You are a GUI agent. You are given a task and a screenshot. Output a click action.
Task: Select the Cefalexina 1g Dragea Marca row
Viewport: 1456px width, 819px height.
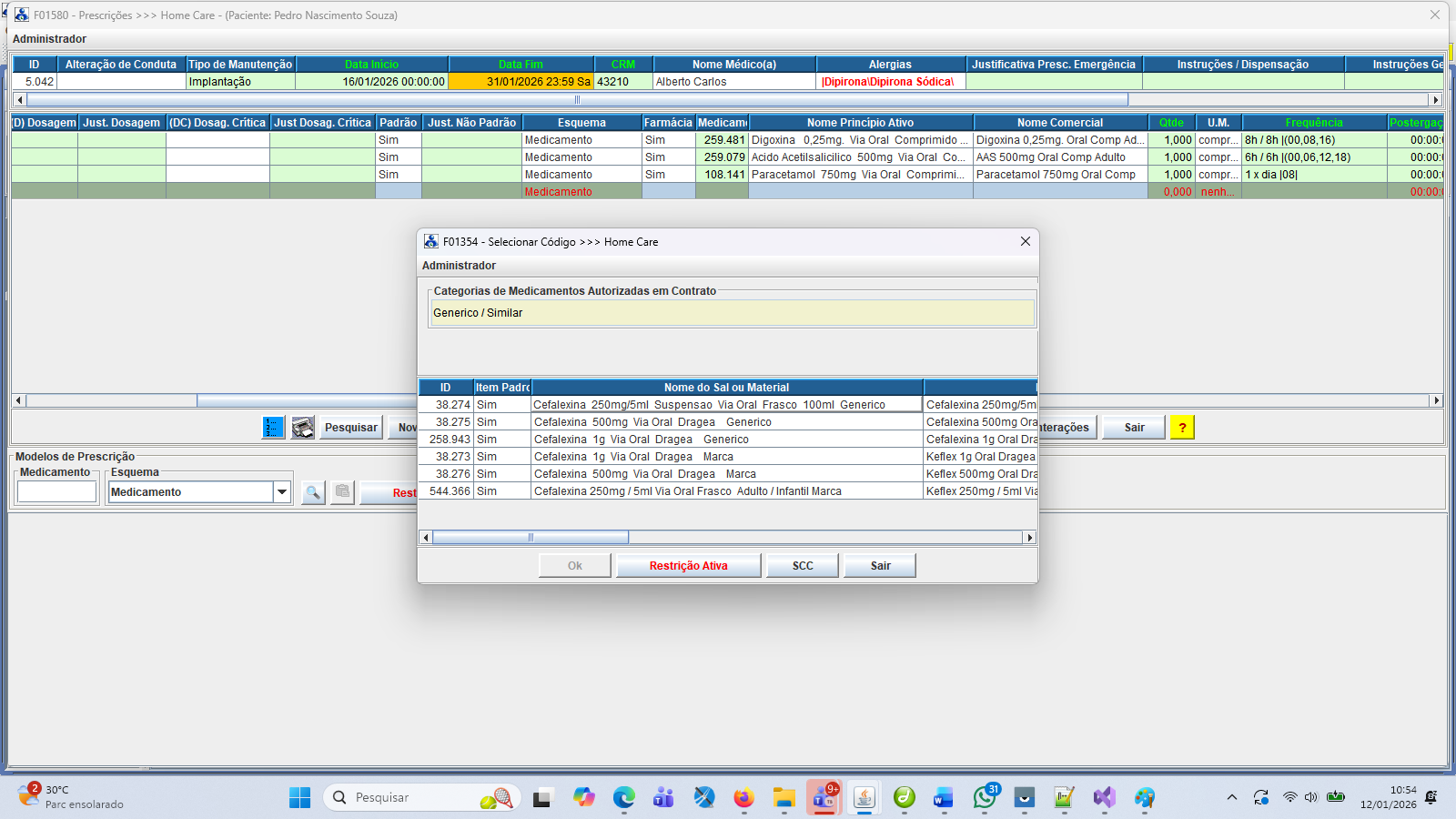click(726, 457)
